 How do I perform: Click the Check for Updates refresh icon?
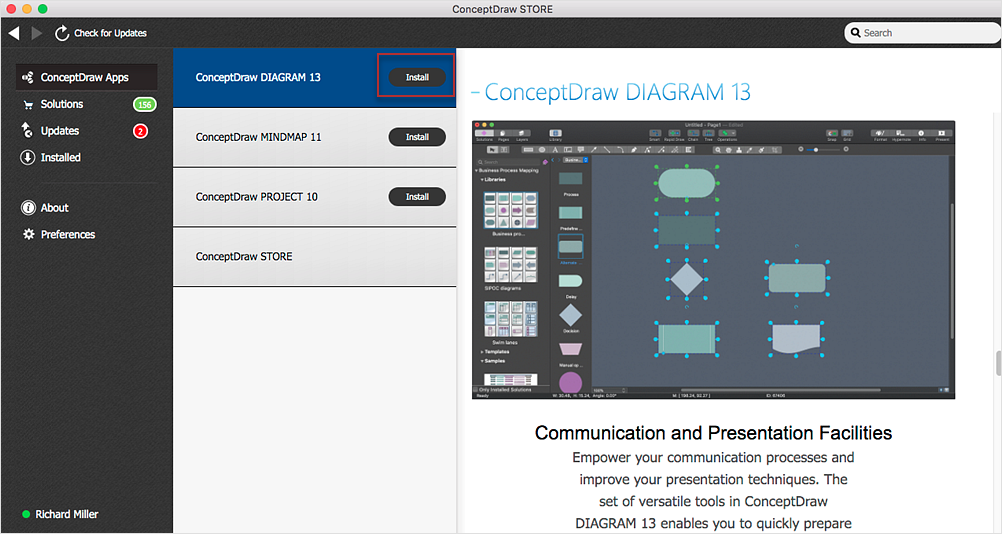[62, 33]
